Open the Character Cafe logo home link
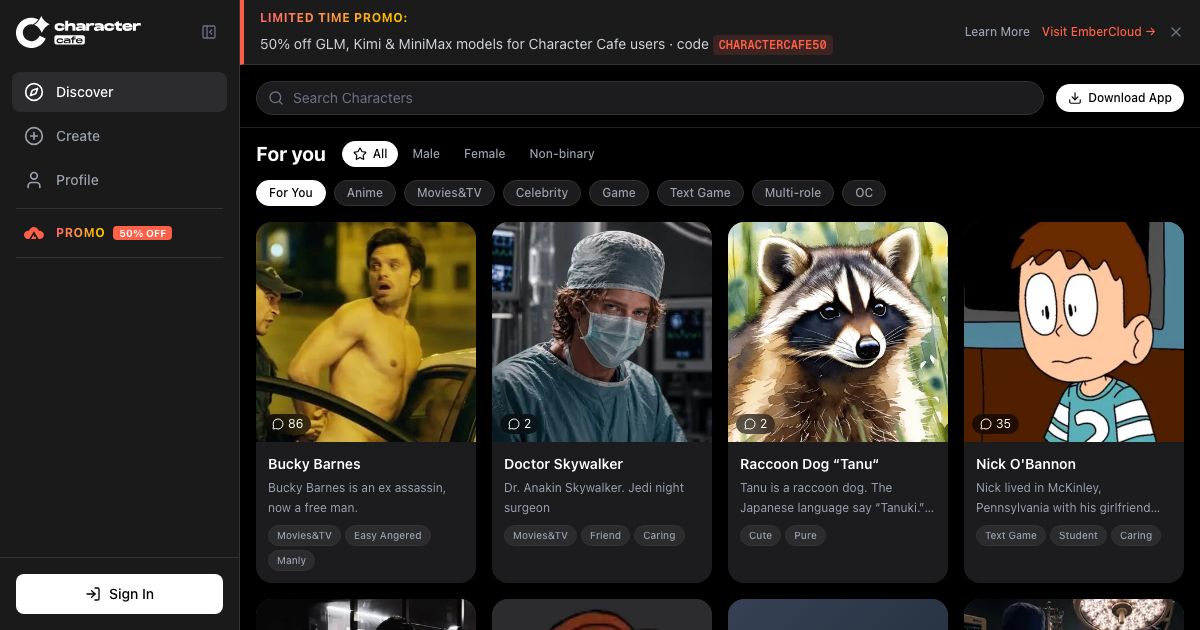 click(x=78, y=32)
